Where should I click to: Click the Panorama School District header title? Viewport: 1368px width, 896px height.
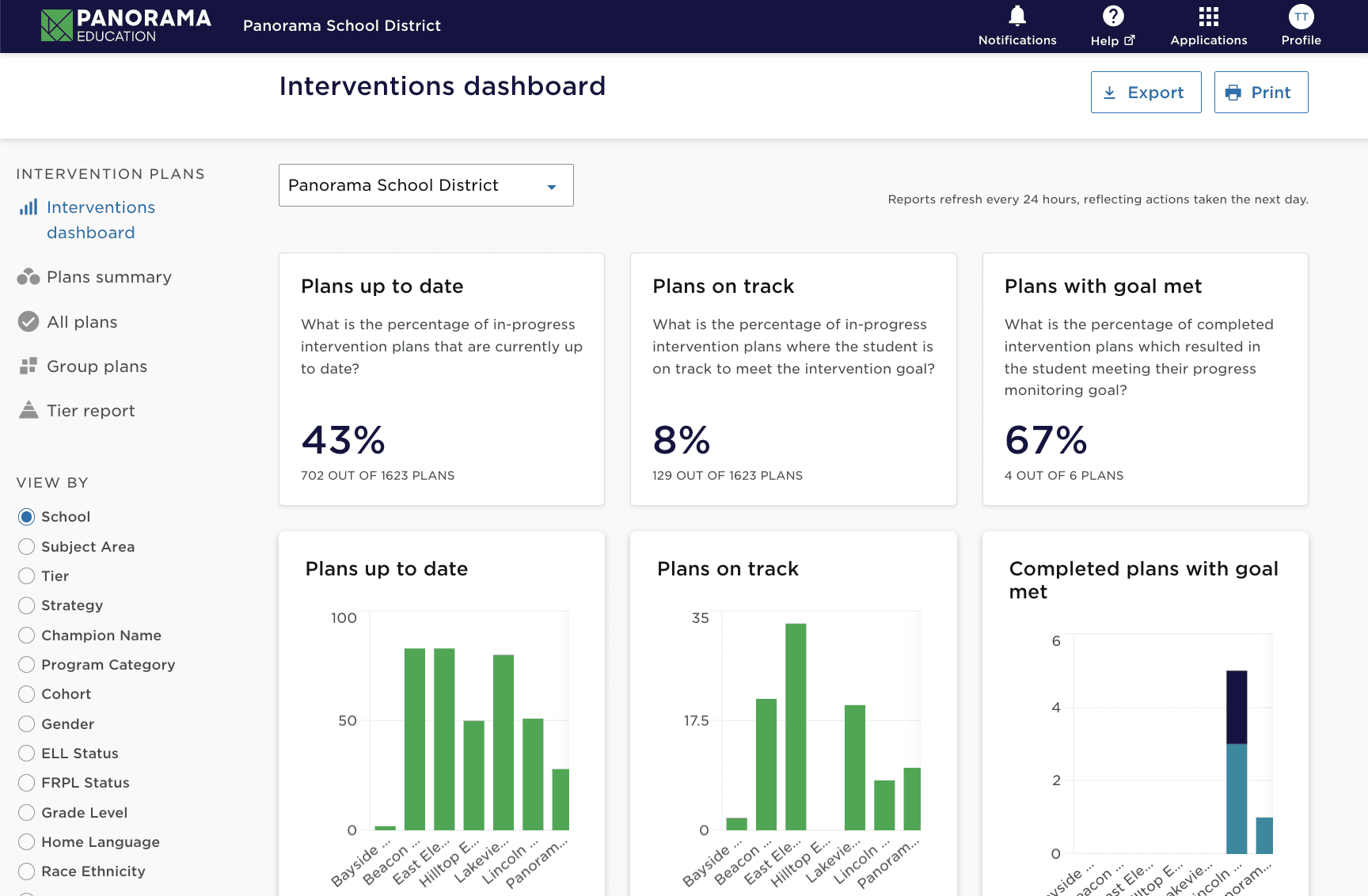click(x=342, y=25)
